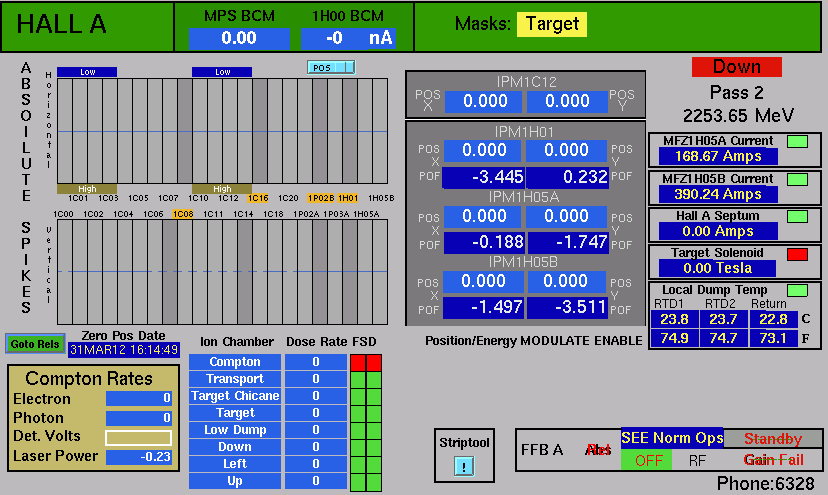Screen dimensions: 828x495
Task: Click IPM1H05B POF Y value -3.511
Action: pyautogui.click(x=567, y=307)
